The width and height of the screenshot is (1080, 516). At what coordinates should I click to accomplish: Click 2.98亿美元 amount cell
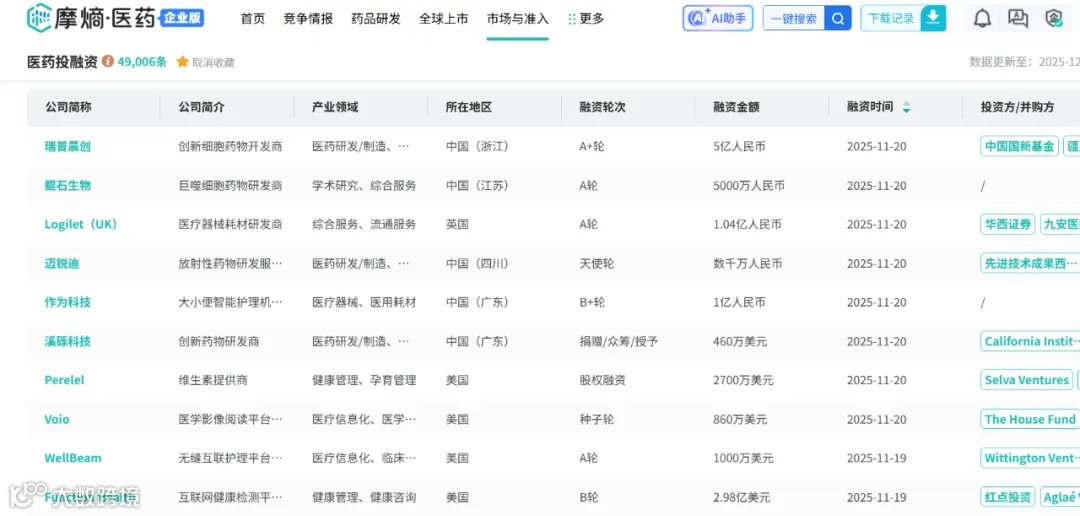pyautogui.click(x=742, y=497)
